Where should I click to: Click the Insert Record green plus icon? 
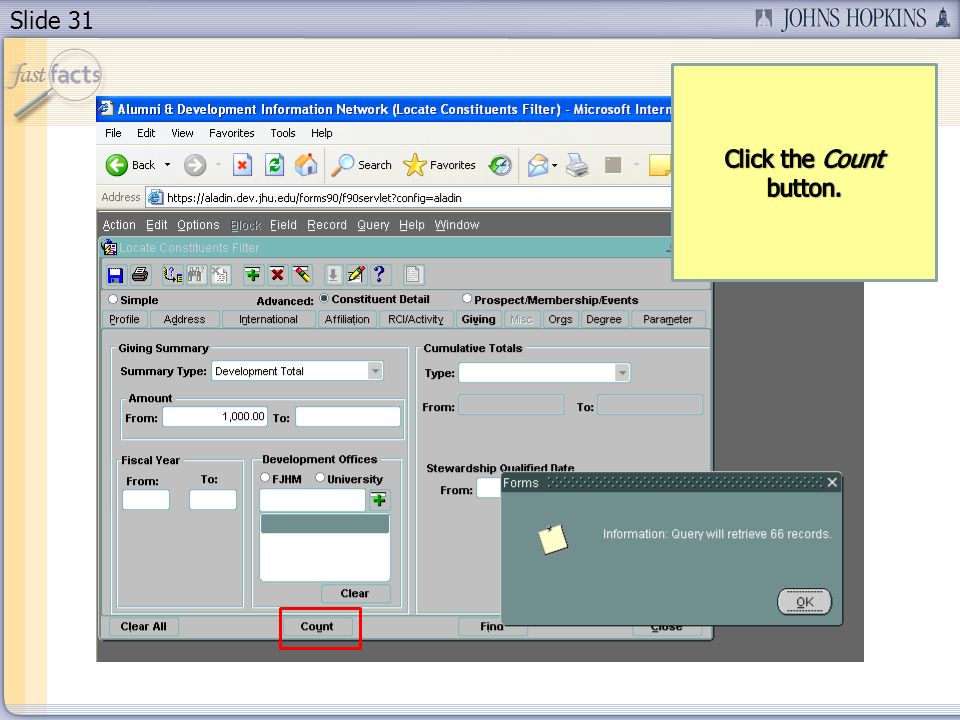click(253, 275)
